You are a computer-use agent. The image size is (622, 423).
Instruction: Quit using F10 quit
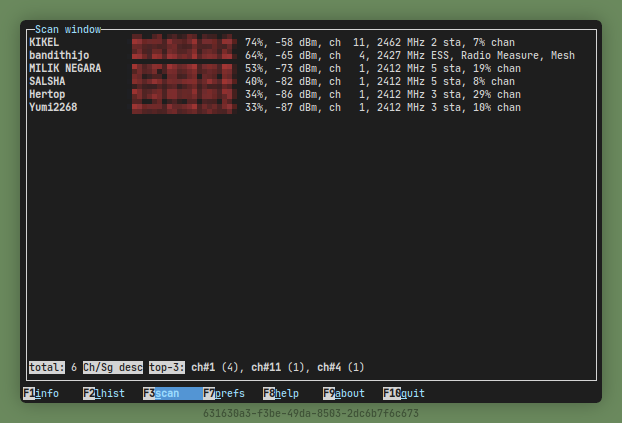pos(404,394)
